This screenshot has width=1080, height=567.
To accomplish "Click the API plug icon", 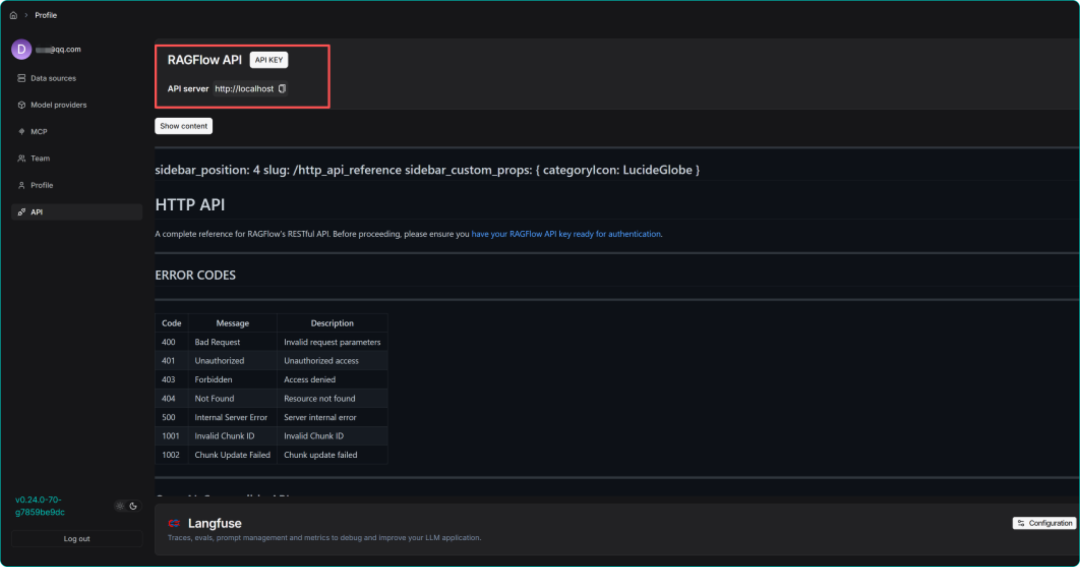I will (21, 212).
